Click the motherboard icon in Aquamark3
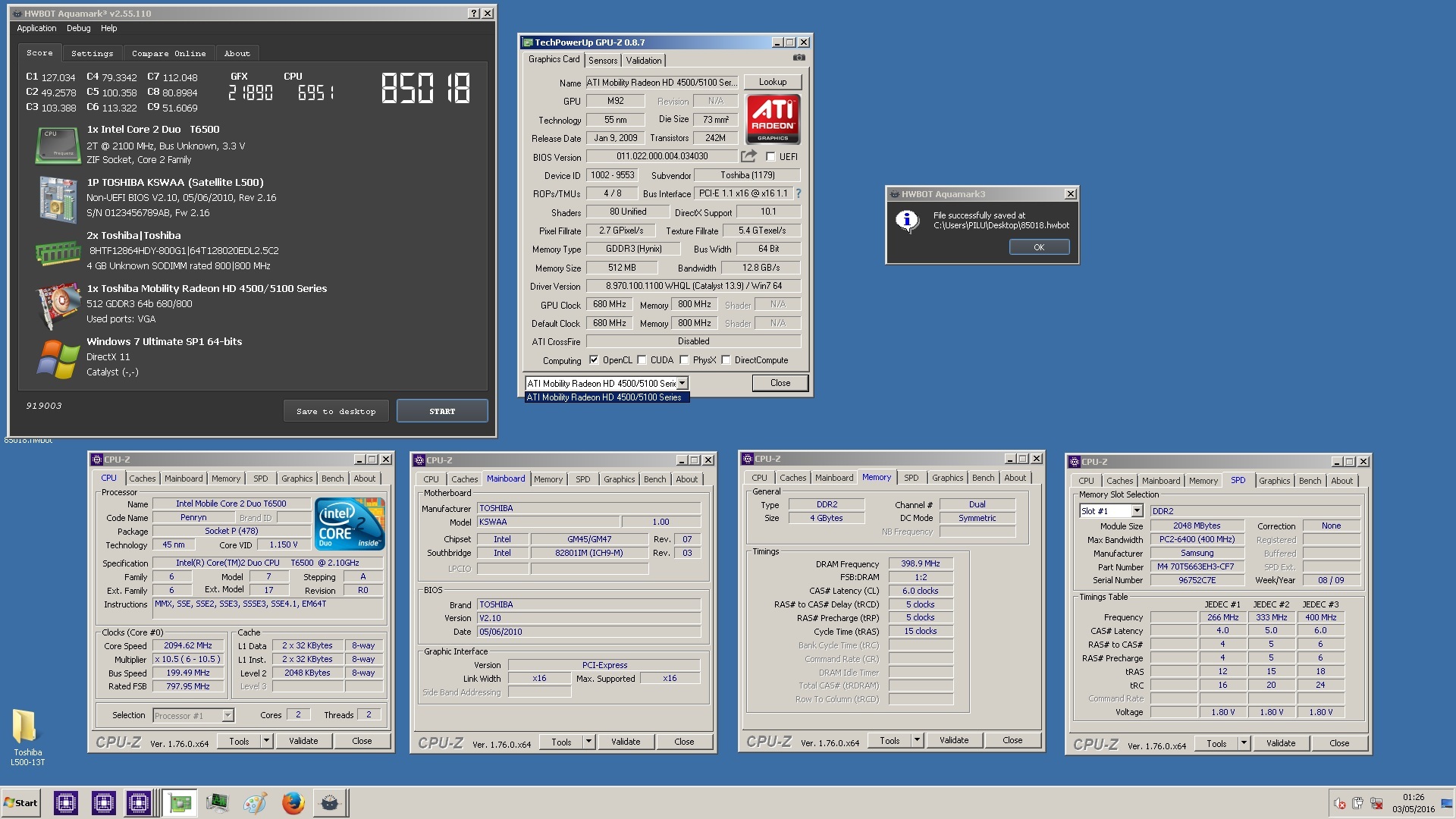1456x819 pixels. pyautogui.click(x=58, y=199)
